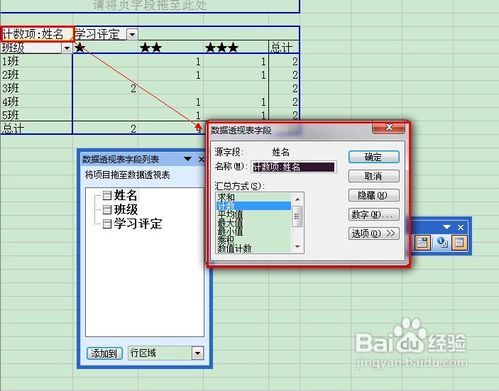Open the 行区域 area dropdown
Screen dimensions: 499x391
click(x=198, y=353)
